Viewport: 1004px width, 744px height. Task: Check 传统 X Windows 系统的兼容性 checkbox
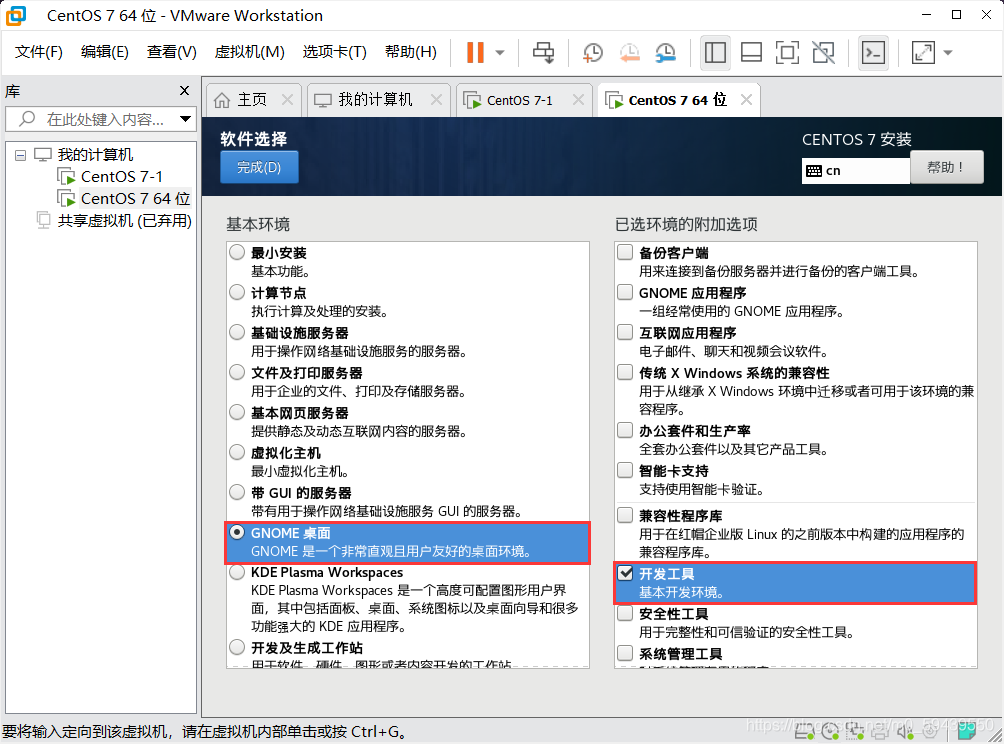click(x=625, y=372)
